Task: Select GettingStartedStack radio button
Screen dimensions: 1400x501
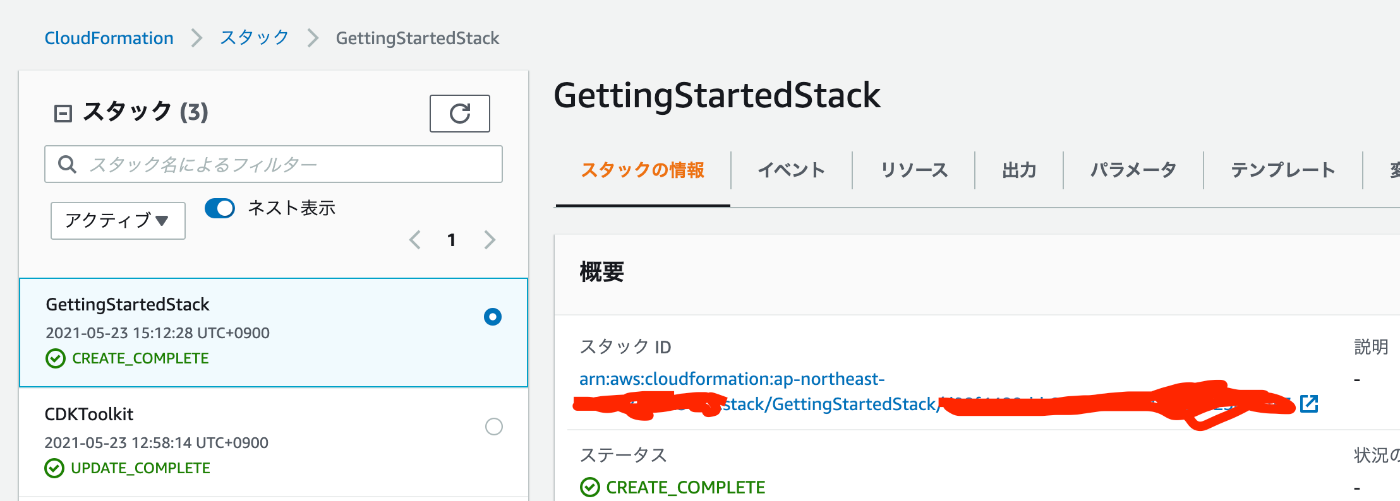Action: pyautogui.click(x=493, y=317)
